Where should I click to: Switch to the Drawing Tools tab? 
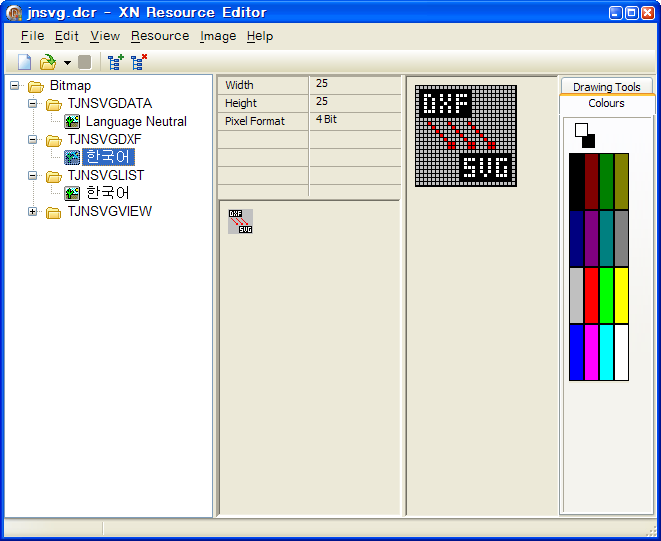[607, 86]
